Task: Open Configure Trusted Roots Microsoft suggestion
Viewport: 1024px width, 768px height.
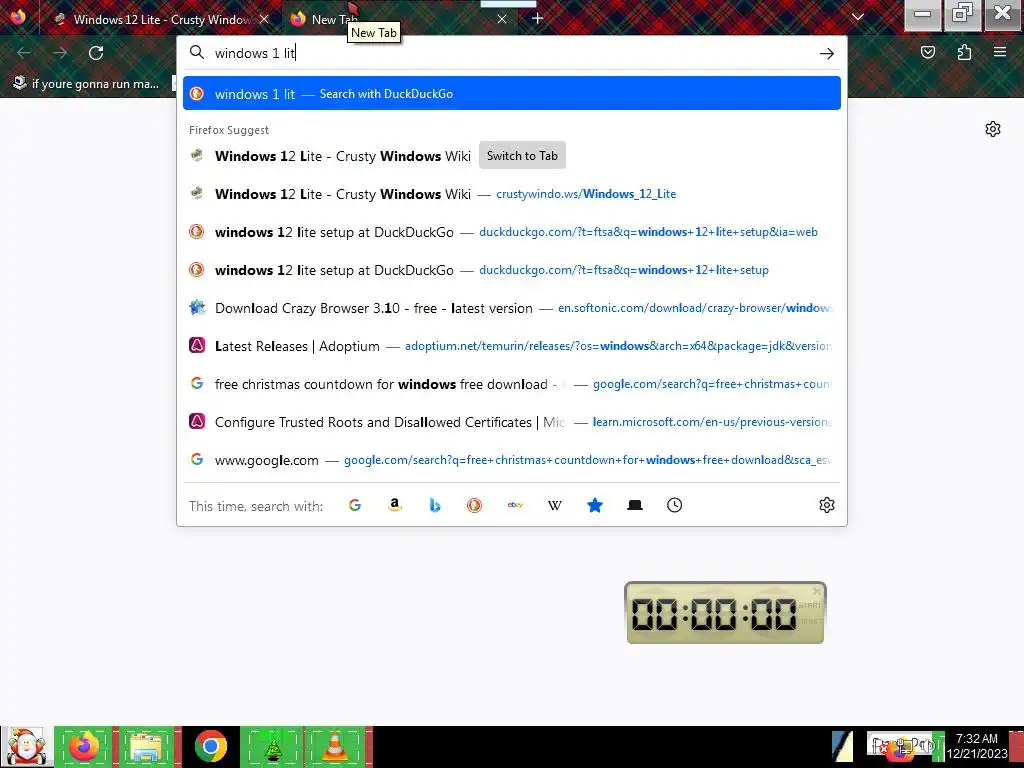Action: 512,422
